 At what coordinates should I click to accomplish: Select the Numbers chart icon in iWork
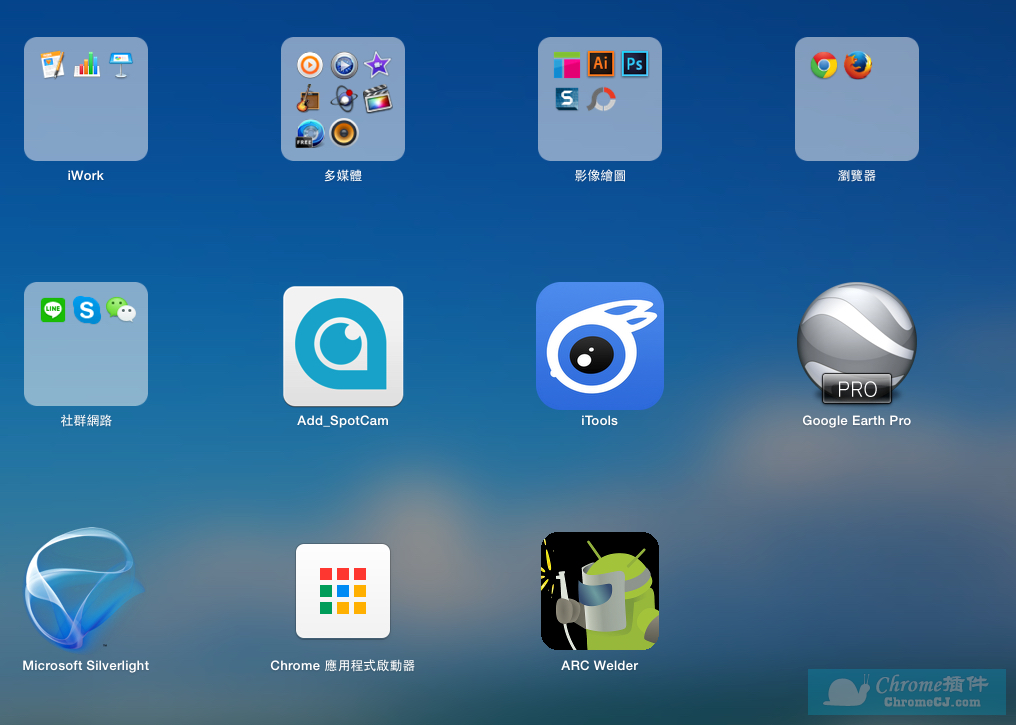tap(87, 65)
